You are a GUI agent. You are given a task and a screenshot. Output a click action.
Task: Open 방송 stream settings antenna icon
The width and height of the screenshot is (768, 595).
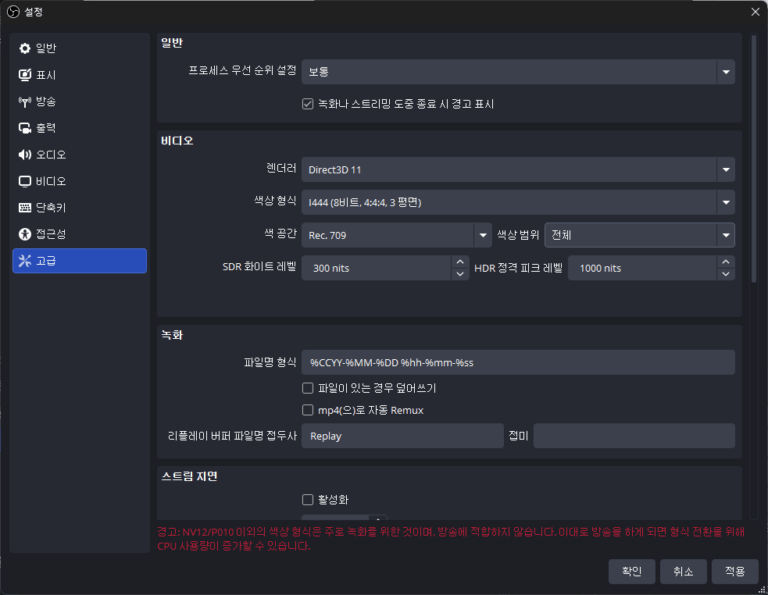(x=25, y=102)
